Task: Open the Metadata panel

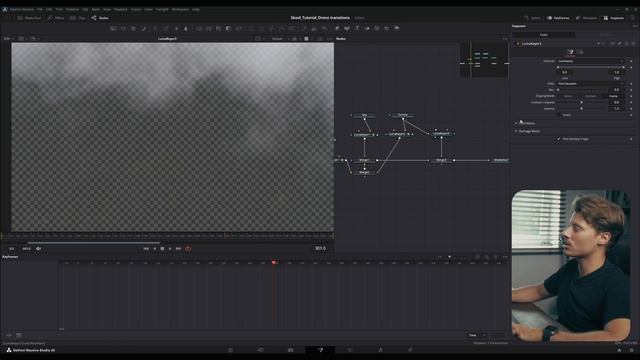Action: (x=586, y=18)
